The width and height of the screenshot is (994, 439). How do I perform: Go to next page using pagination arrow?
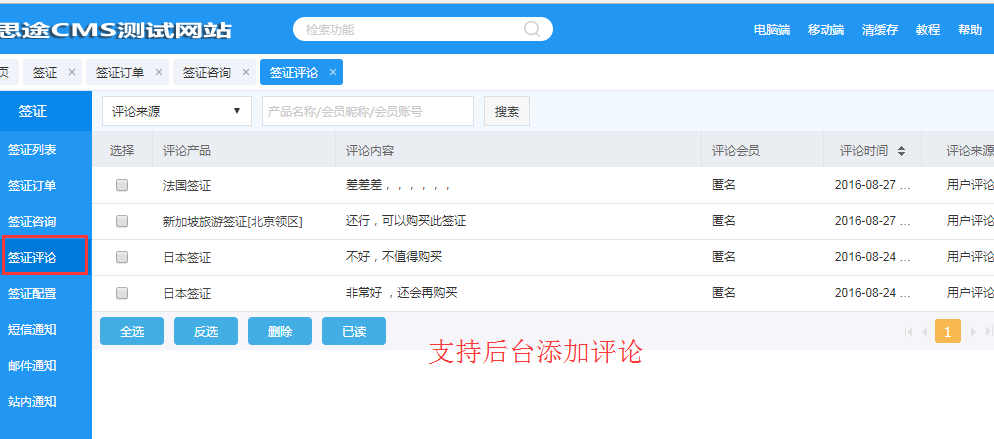point(973,331)
